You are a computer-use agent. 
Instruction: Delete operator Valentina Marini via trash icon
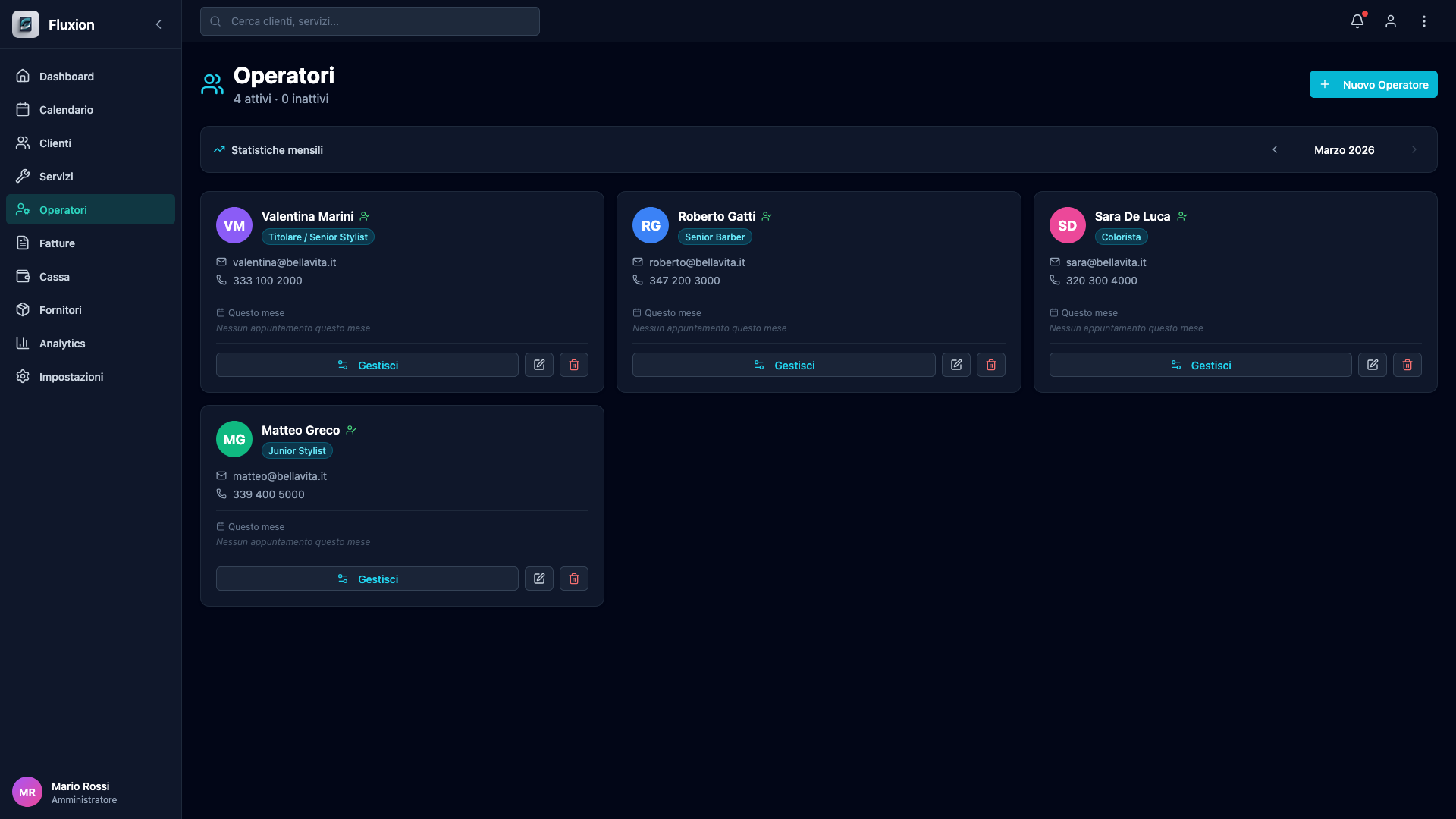573,365
